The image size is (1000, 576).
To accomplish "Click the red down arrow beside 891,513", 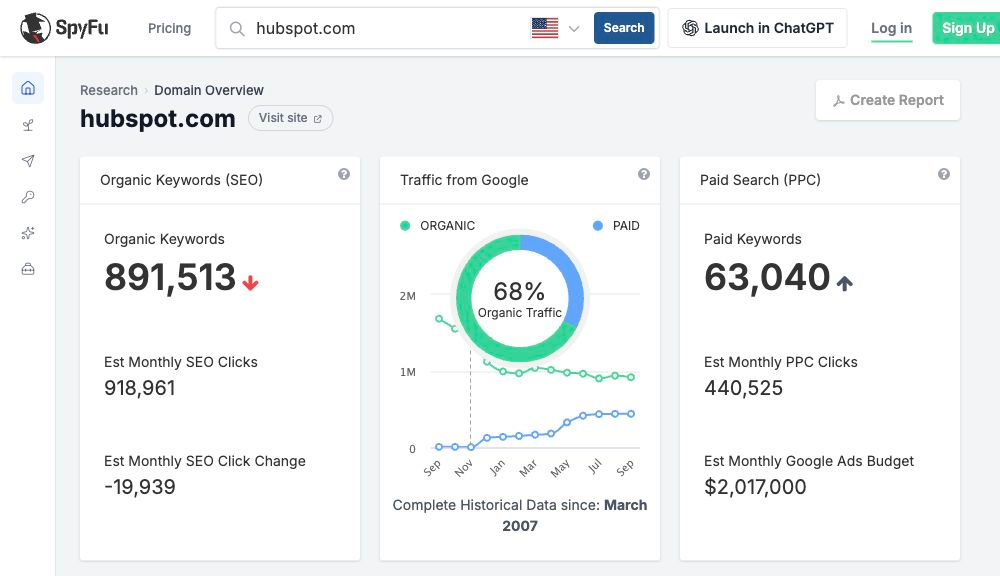I will (x=250, y=283).
